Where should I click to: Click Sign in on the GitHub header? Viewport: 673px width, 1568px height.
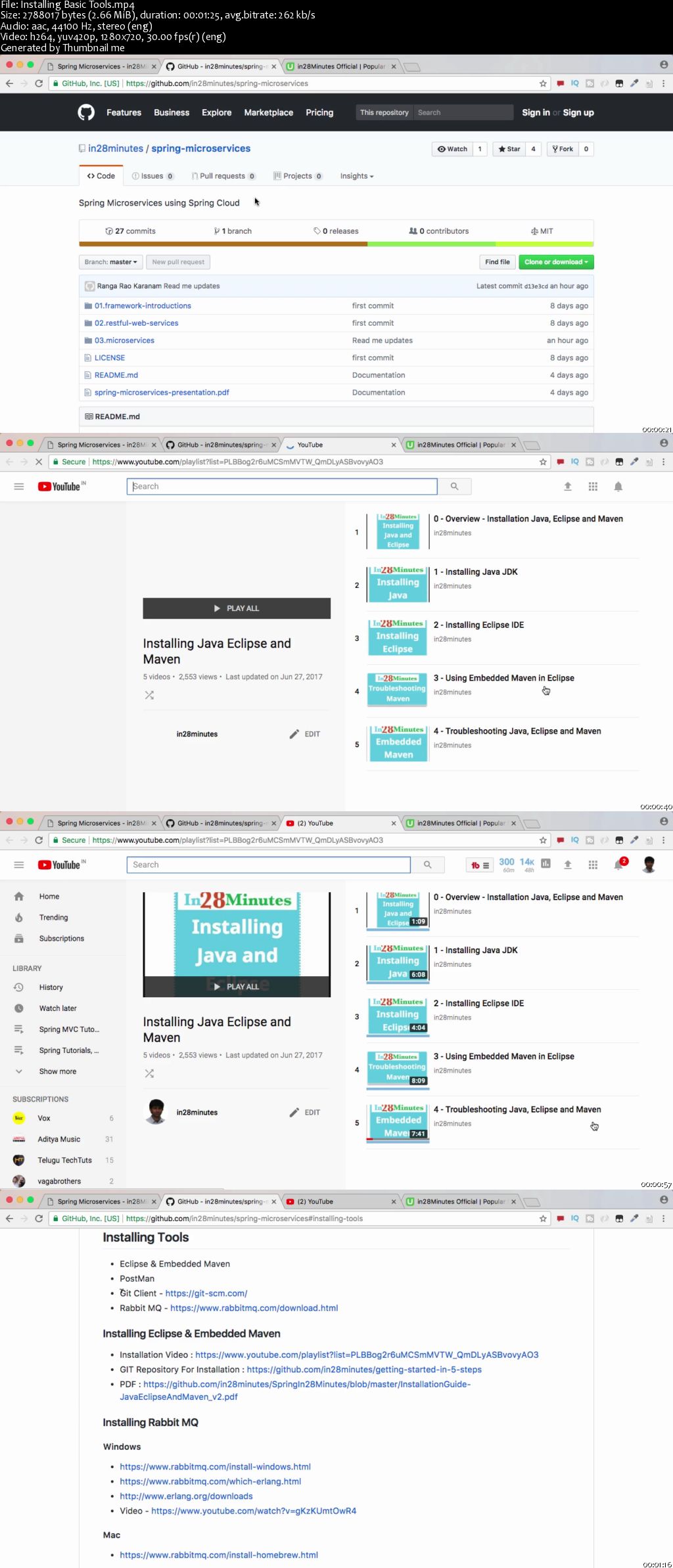536,112
